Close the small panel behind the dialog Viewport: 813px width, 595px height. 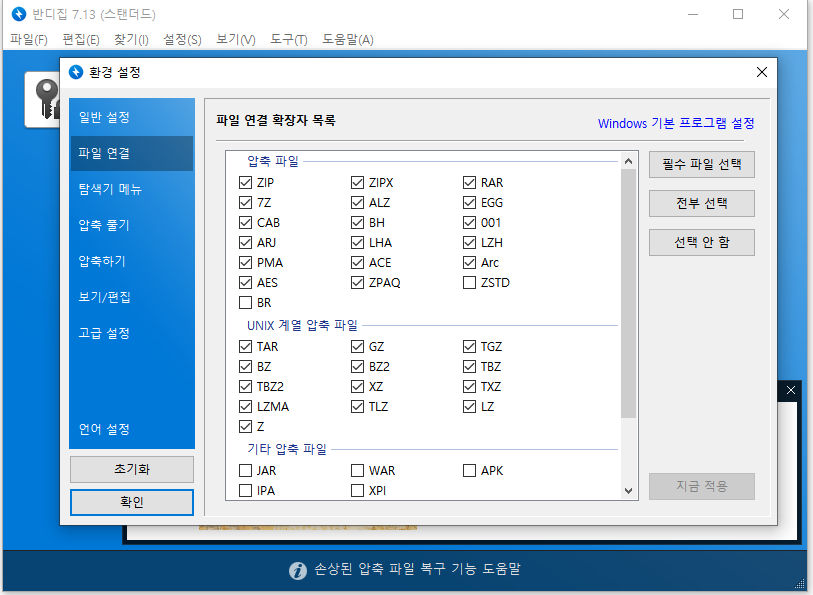pyautogui.click(x=790, y=390)
